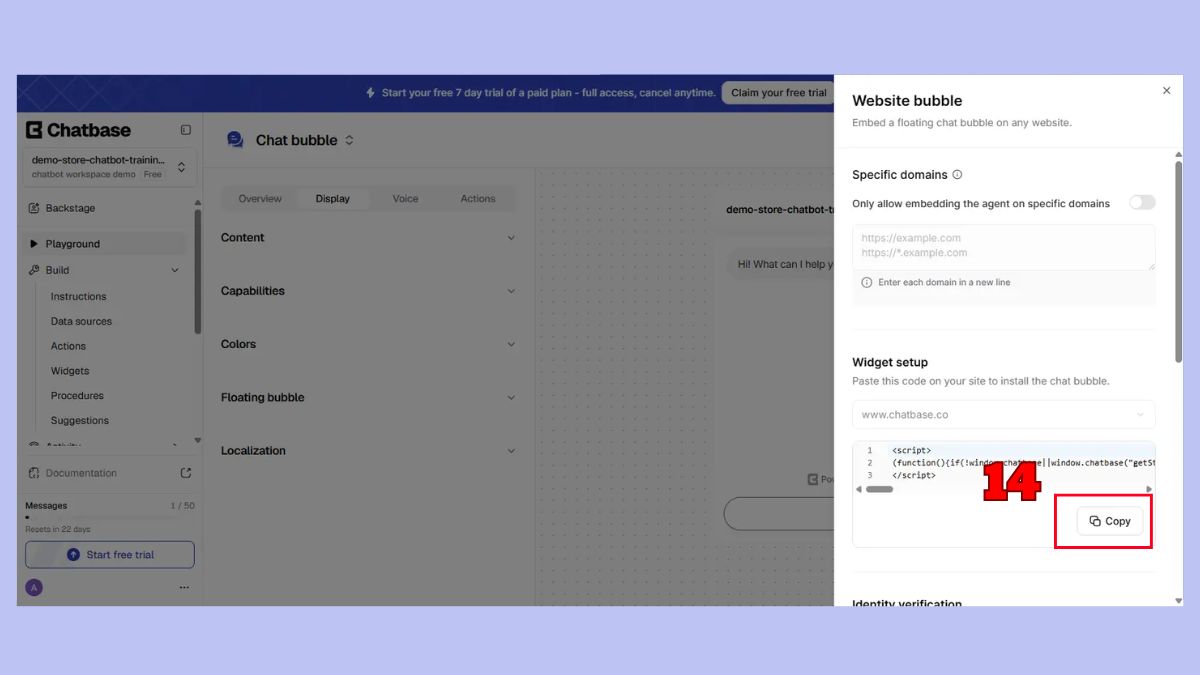Click the sidebar vertical scrollbar
This screenshot has height=675, width=1200.
[198, 270]
